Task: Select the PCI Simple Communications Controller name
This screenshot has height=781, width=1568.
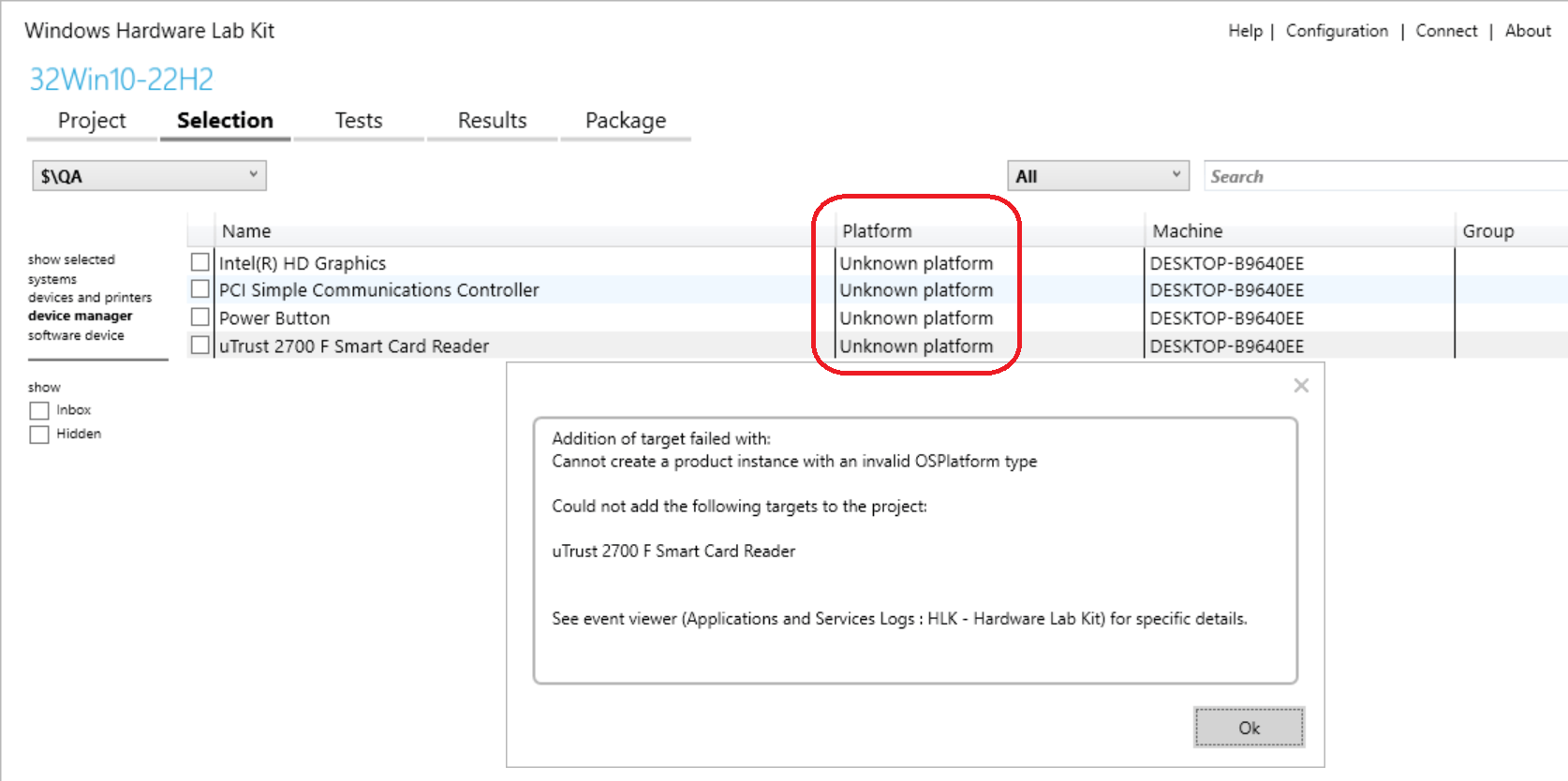Action: coord(379,290)
